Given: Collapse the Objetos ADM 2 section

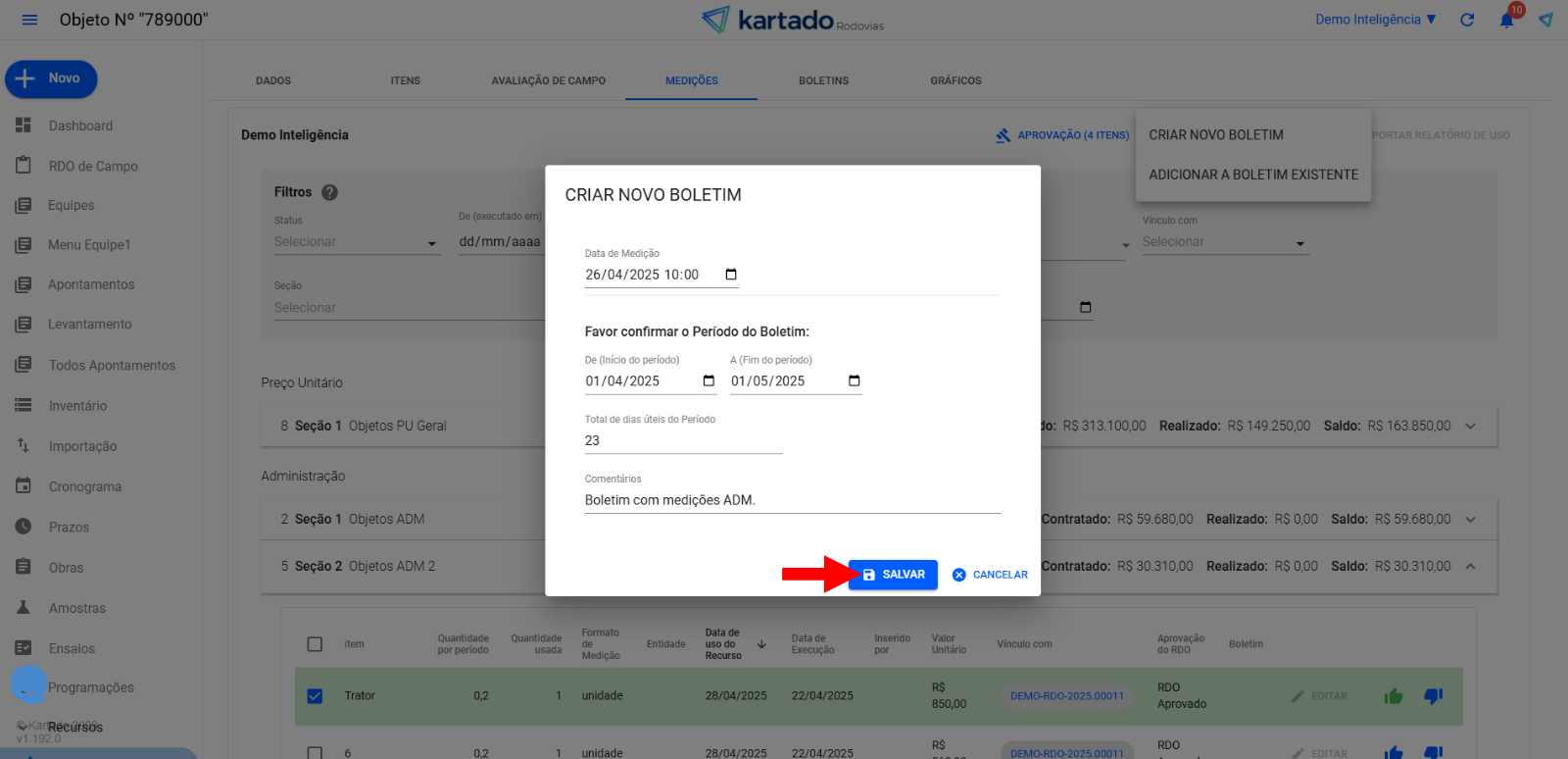Looking at the screenshot, I should click(x=1470, y=566).
